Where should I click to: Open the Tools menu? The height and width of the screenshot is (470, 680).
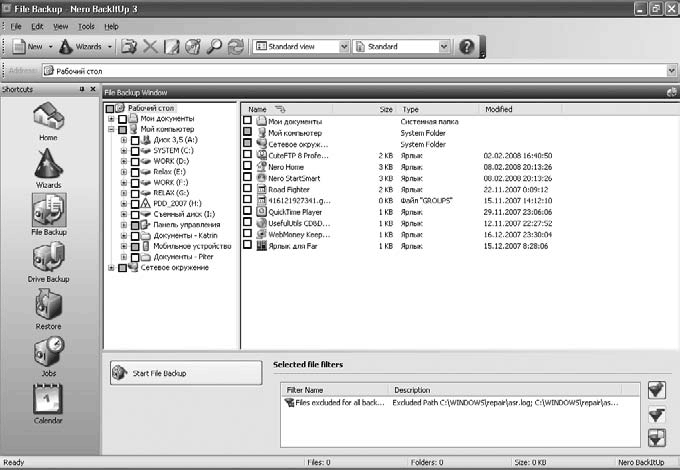86,25
